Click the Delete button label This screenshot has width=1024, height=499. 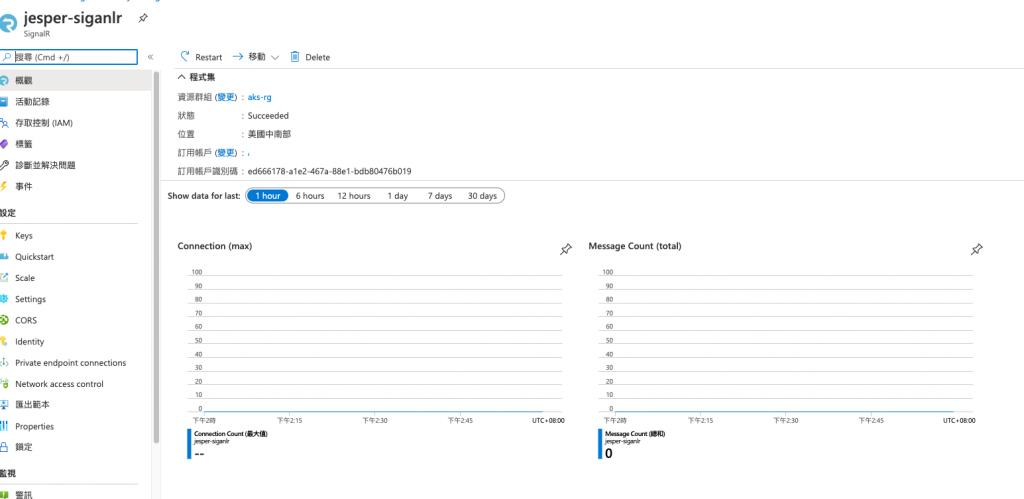[x=317, y=57]
